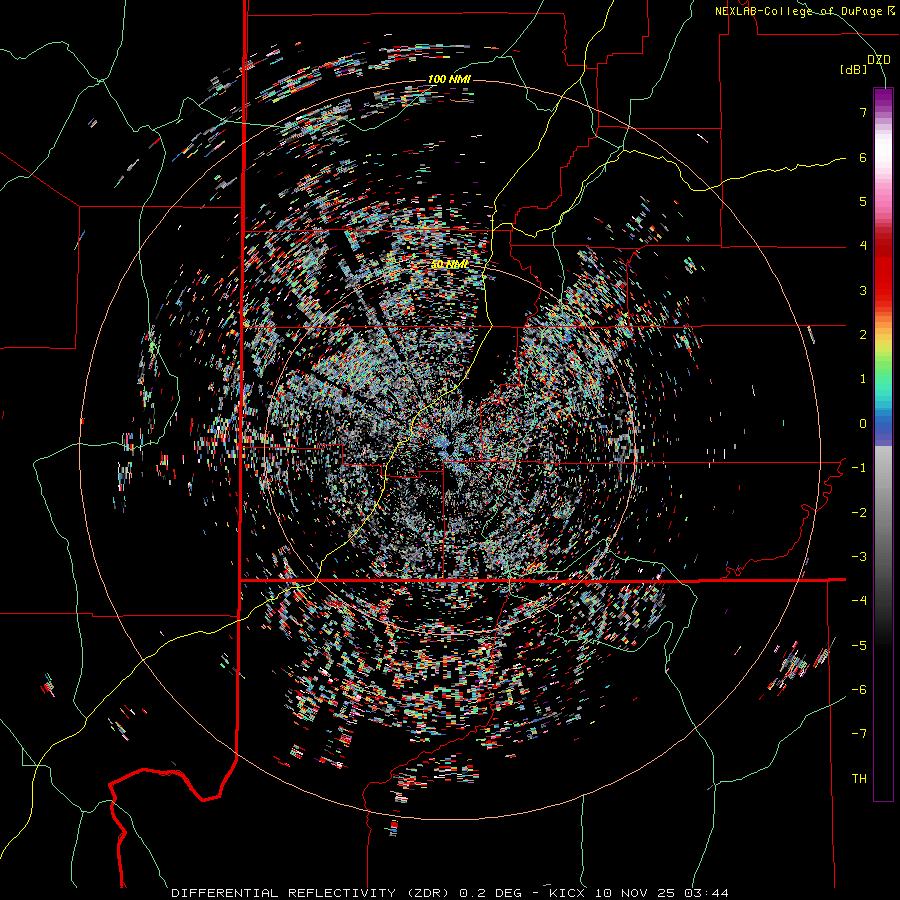Click the 3 value on color scale
This screenshot has height=900, width=900.
(863, 290)
